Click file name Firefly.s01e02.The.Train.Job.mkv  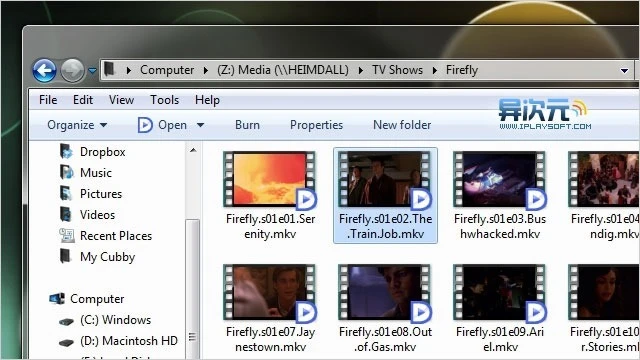click(x=385, y=226)
